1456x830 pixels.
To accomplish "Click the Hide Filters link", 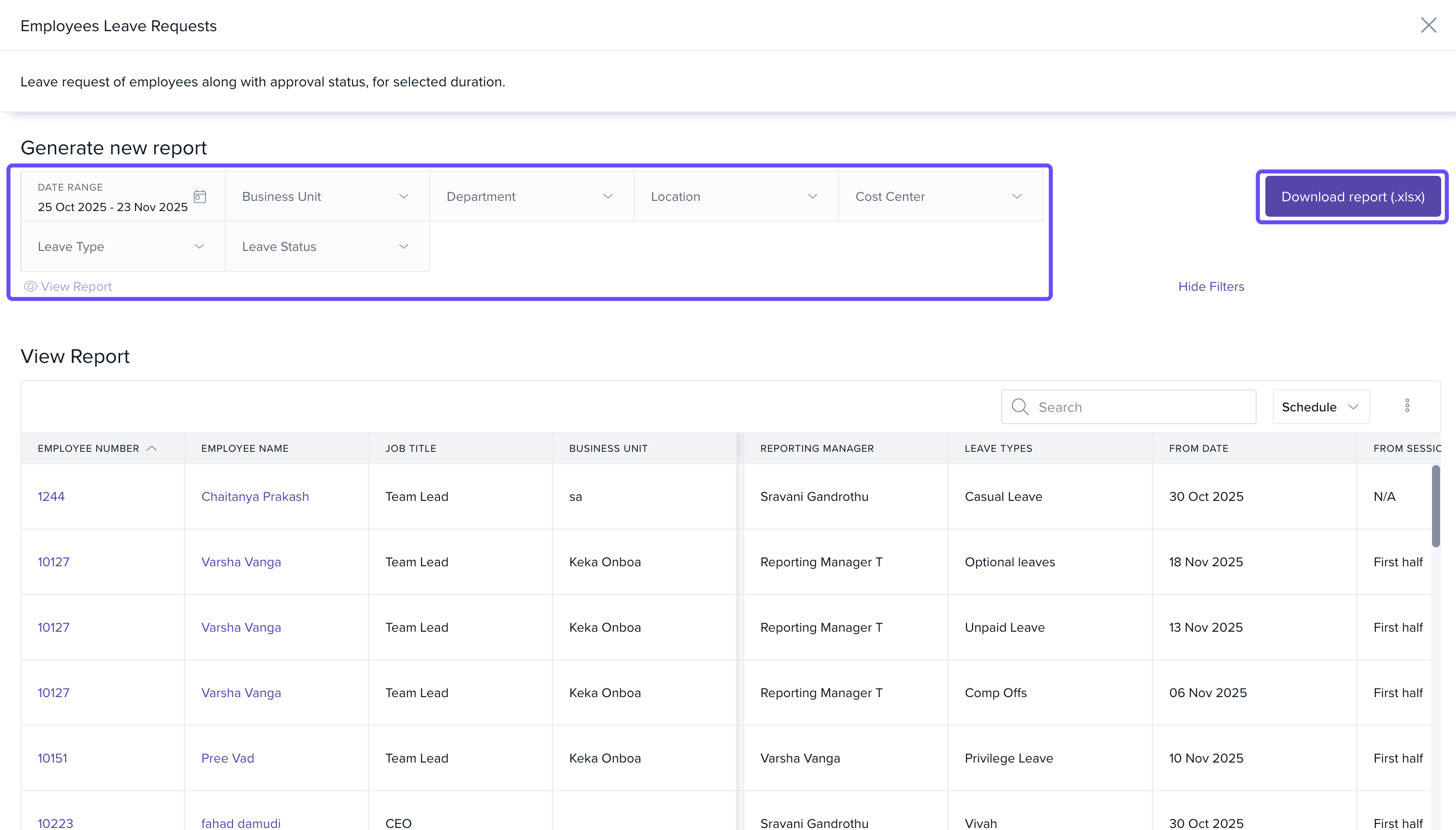I will tap(1211, 286).
